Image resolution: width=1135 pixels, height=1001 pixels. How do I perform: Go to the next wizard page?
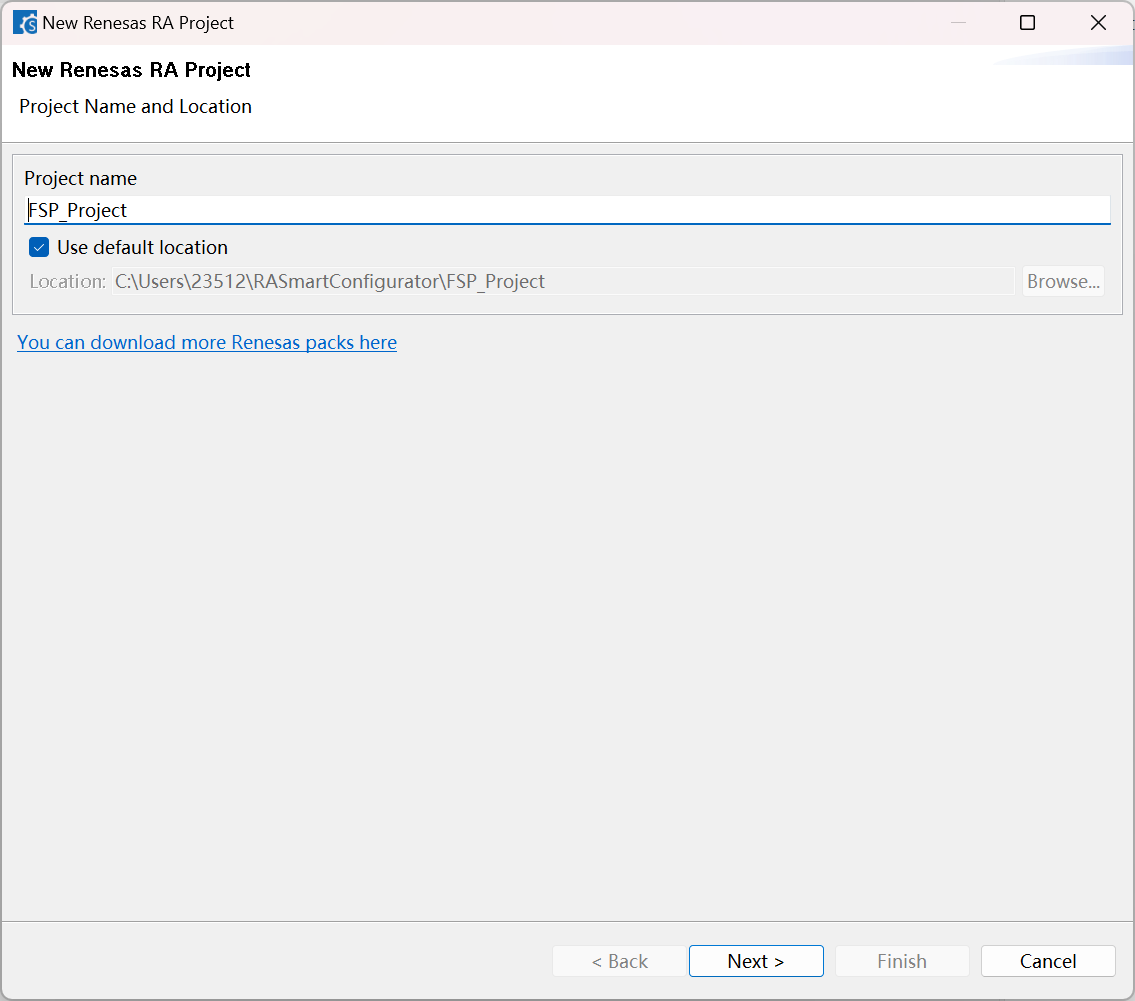tap(756, 960)
